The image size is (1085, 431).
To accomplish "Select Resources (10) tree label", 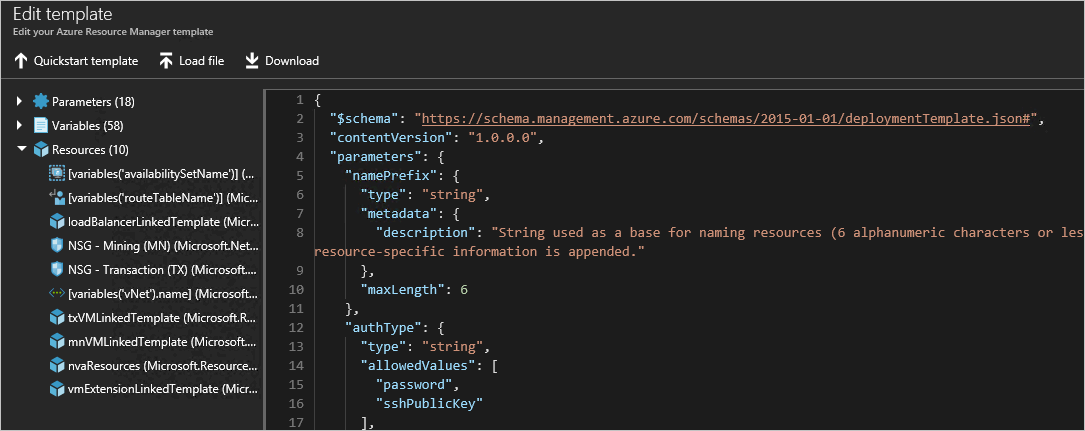I will (91, 149).
